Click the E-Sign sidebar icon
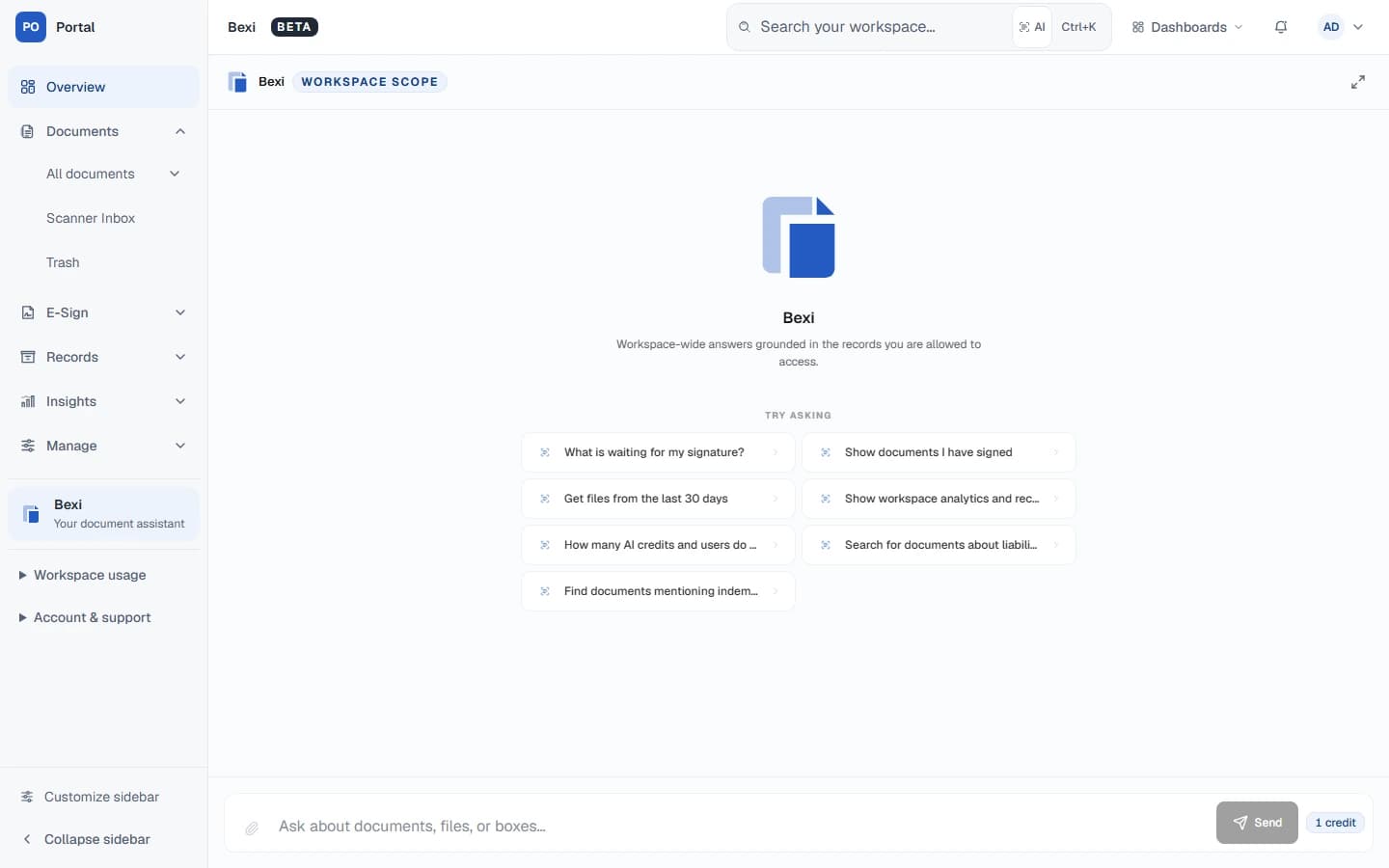Image resolution: width=1389 pixels, height=868 pixels. point(28,312)
